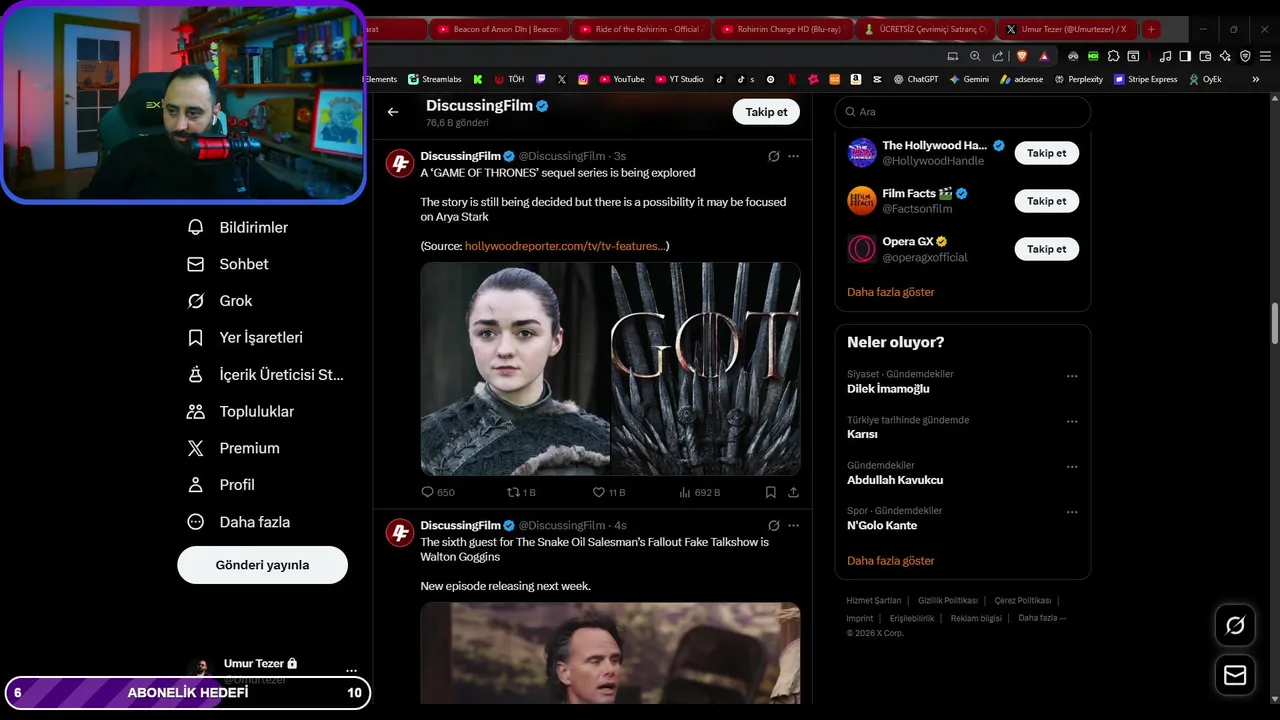1280x720 pixels.
Task: Open Gizlilik Politikası footer link
Action: (947, 601)
